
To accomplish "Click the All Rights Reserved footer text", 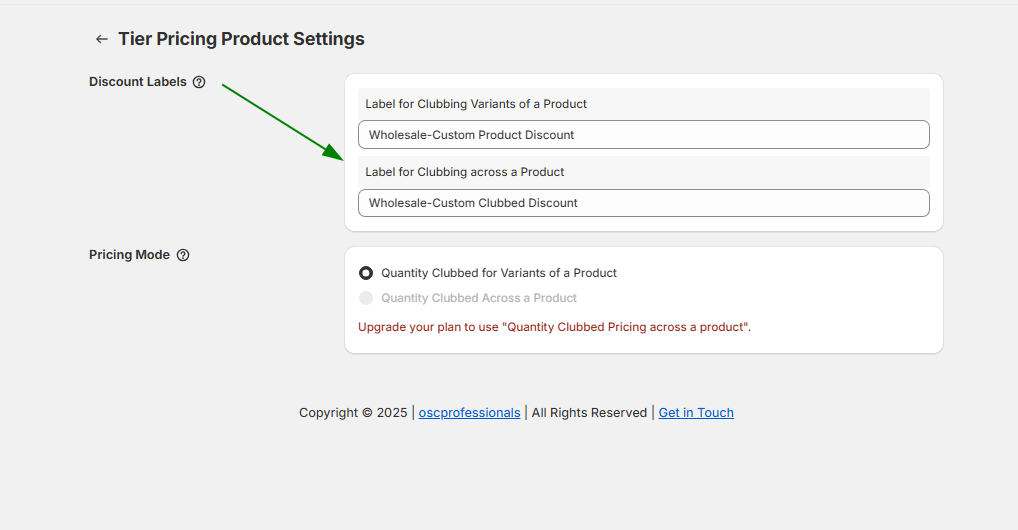I will tap(589, 413).
